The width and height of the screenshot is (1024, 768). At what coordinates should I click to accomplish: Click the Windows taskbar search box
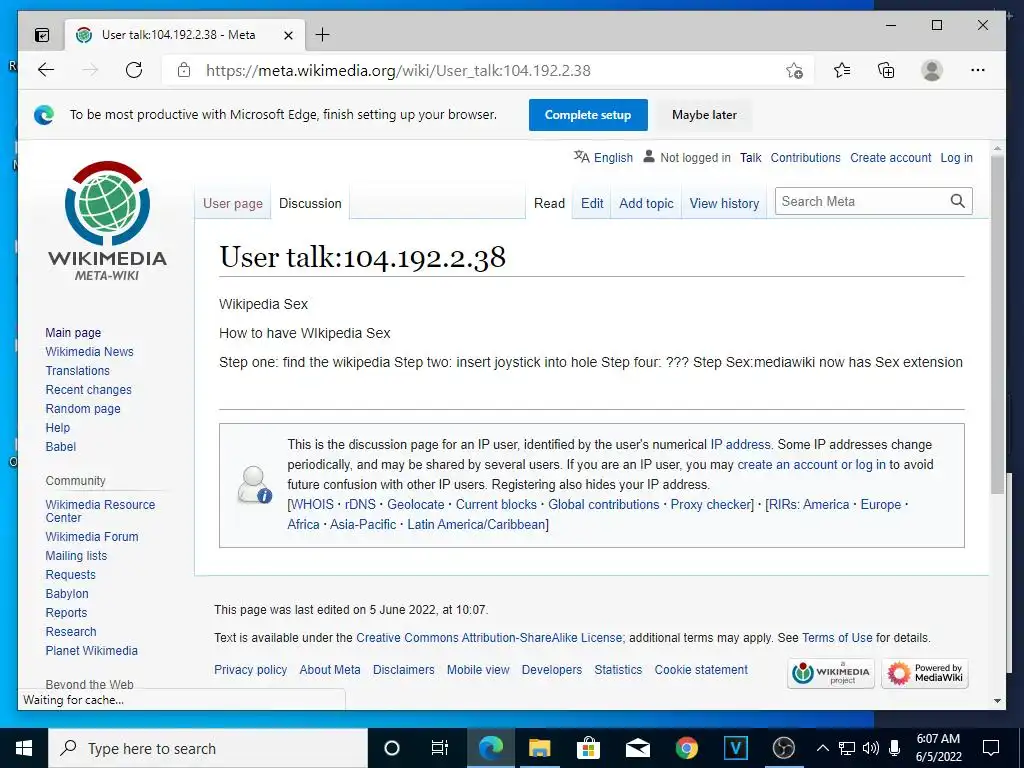(x=208, y=748)
